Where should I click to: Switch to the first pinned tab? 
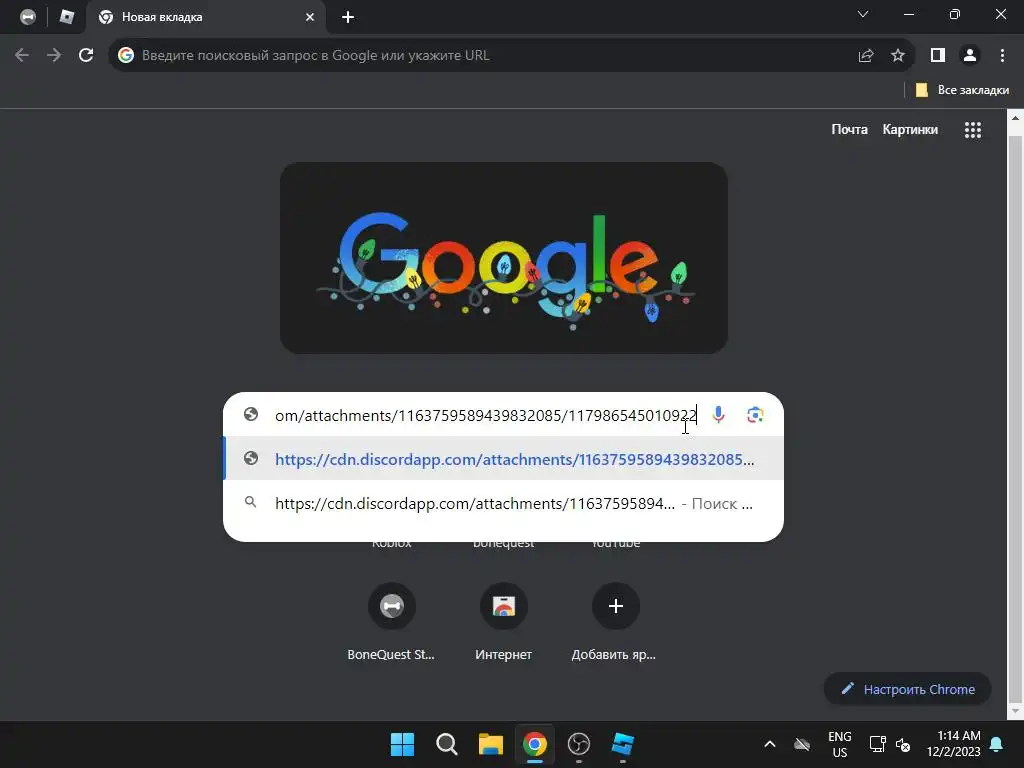[28, 17]
